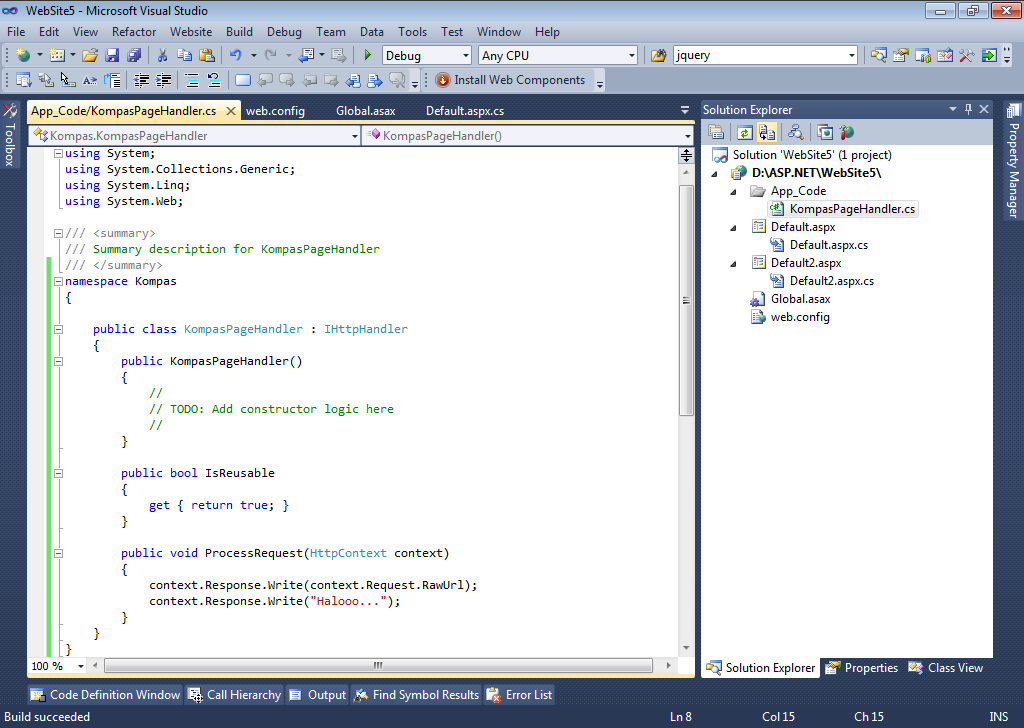Click the editor vertical scrollbar thumb
Image resolution: width=1024 pixels, height=728 pixels.
tap(686, 300)
